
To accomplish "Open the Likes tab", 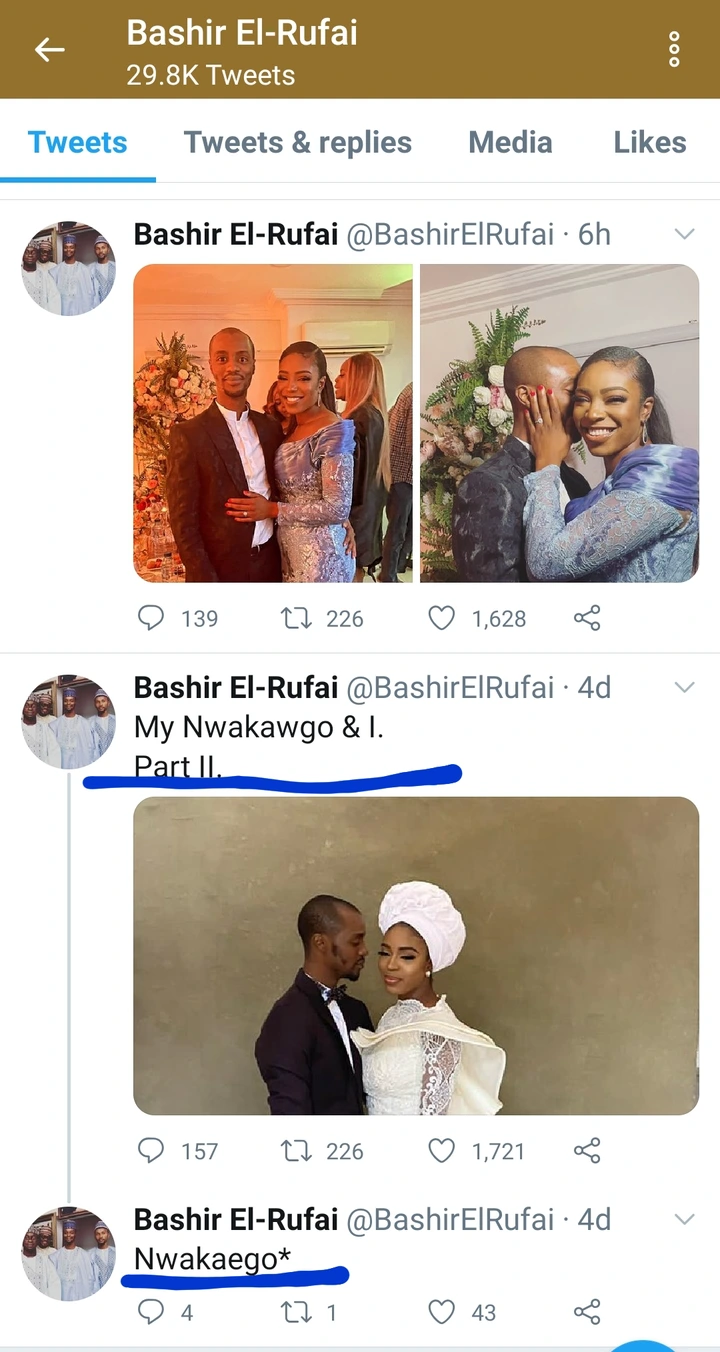I will (650, 142).
